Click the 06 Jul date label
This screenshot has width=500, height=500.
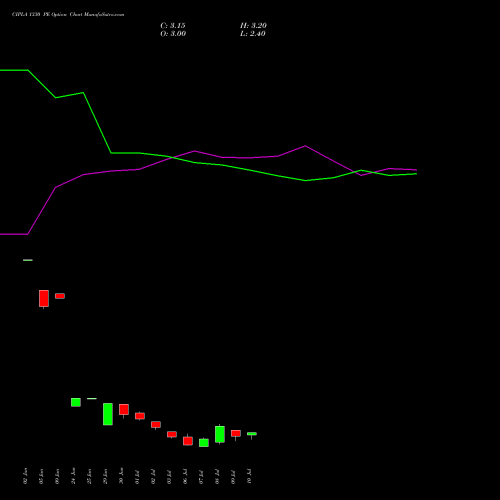click(185, 476)
